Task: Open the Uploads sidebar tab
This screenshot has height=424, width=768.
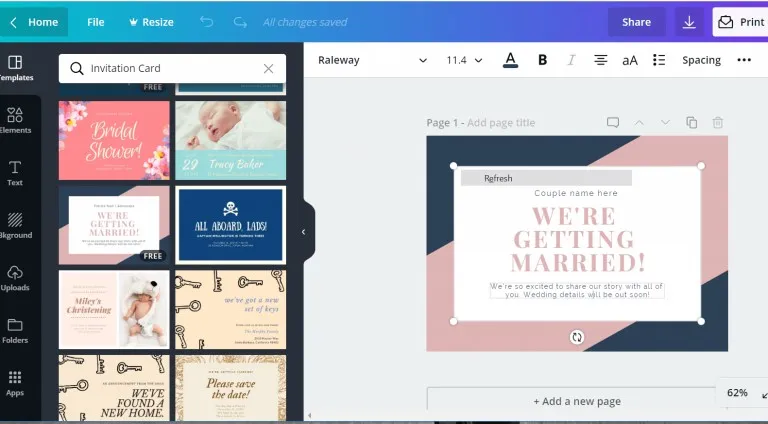Action: click(15, 278)
